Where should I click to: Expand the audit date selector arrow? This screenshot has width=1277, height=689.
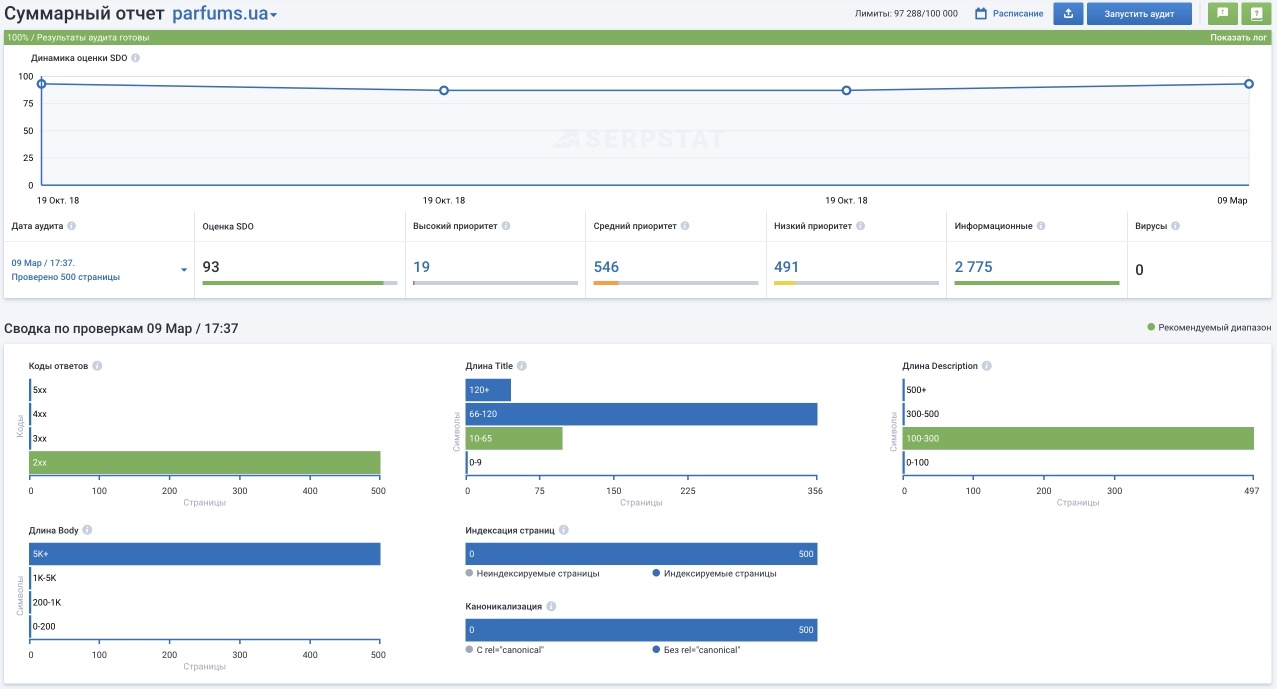point(184,270)
